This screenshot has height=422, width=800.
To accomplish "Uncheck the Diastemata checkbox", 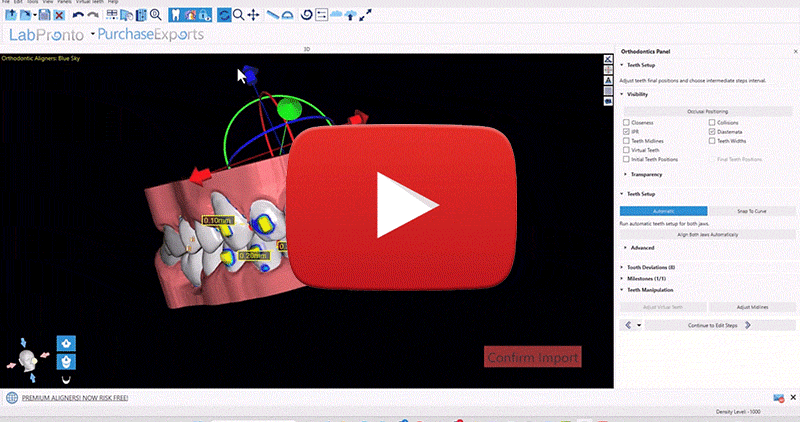I will [x=712, y=132].
